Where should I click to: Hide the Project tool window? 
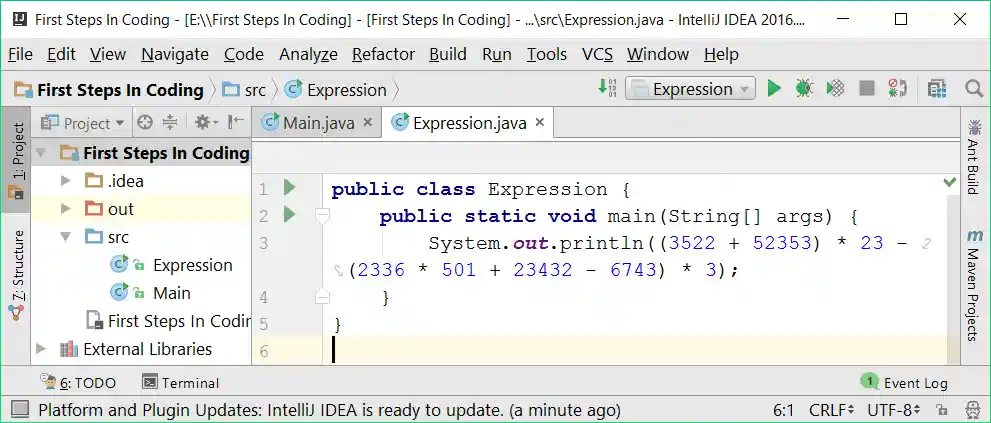pos(236,122)
